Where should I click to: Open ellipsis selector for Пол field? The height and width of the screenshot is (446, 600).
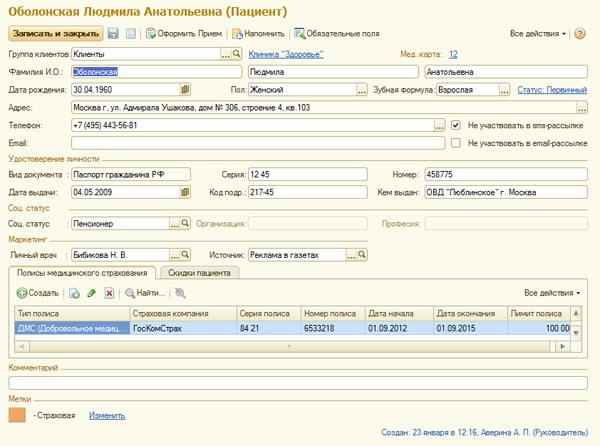point(362,90)
